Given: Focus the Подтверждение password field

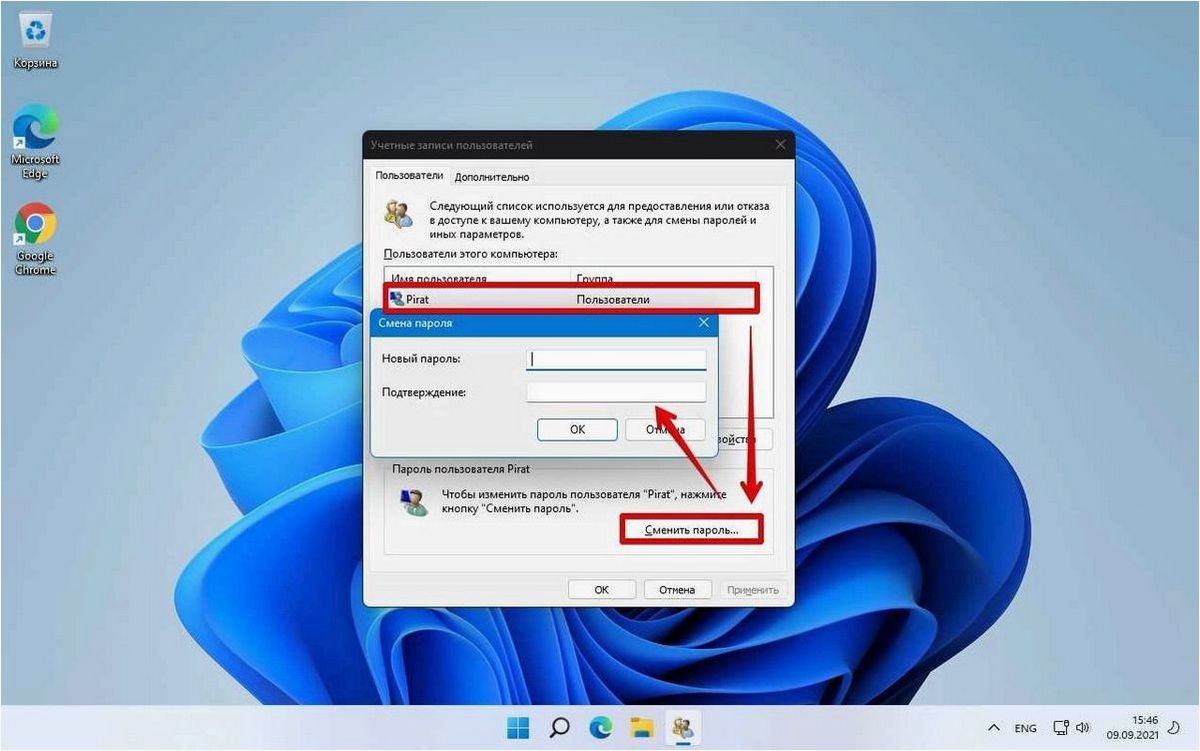Looking at the screenshot, I should [616, 392].
